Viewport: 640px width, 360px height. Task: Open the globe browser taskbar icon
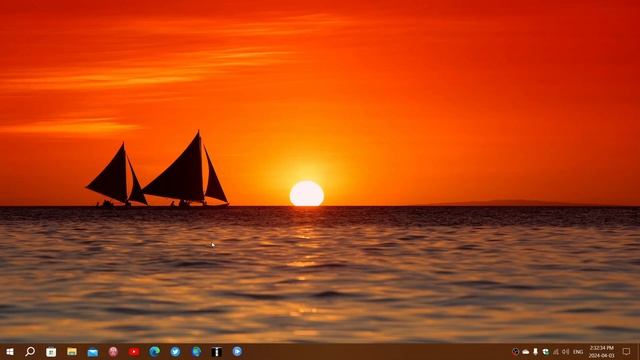coord(196,351)
